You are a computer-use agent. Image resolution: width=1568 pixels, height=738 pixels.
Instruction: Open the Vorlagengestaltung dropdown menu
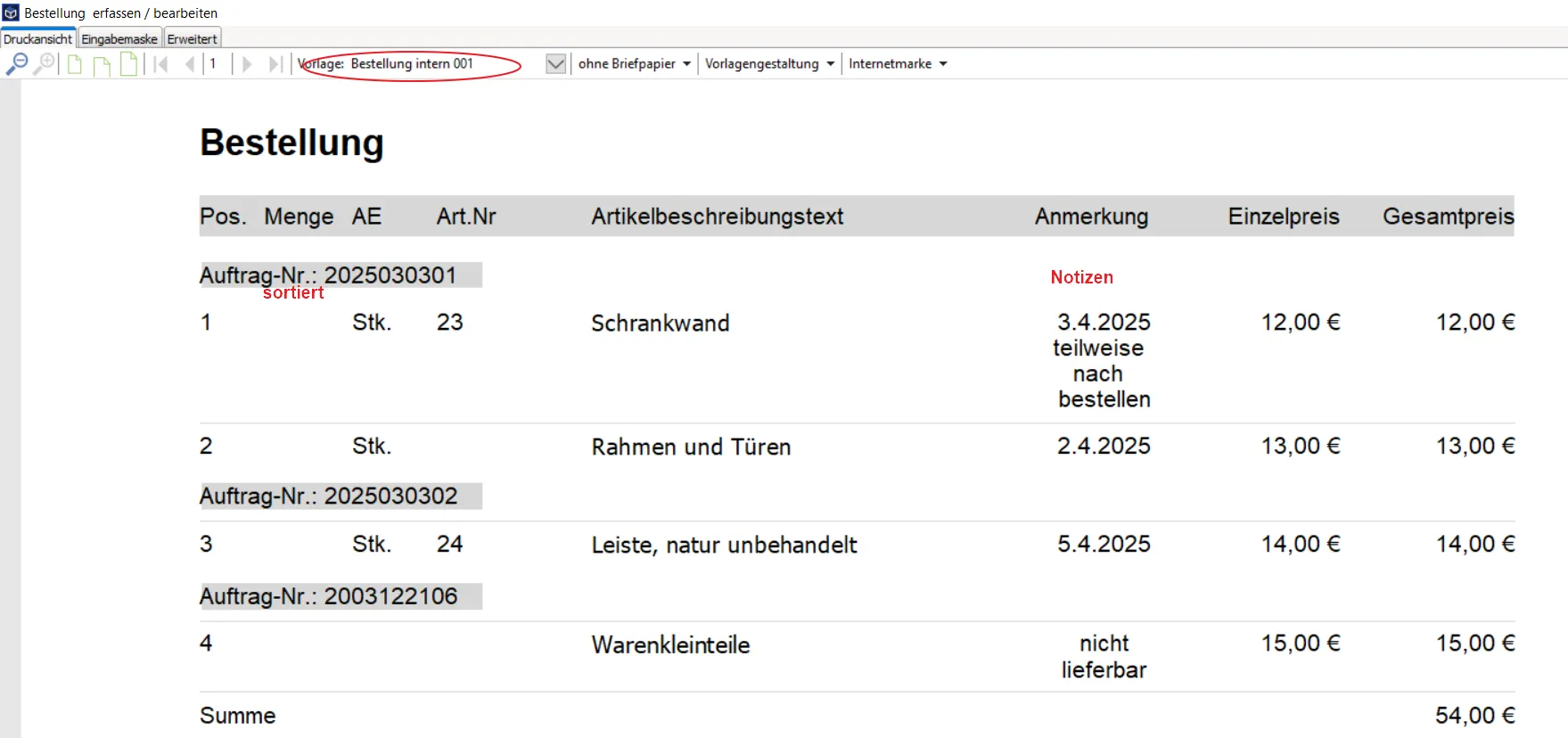pos(769,64)
